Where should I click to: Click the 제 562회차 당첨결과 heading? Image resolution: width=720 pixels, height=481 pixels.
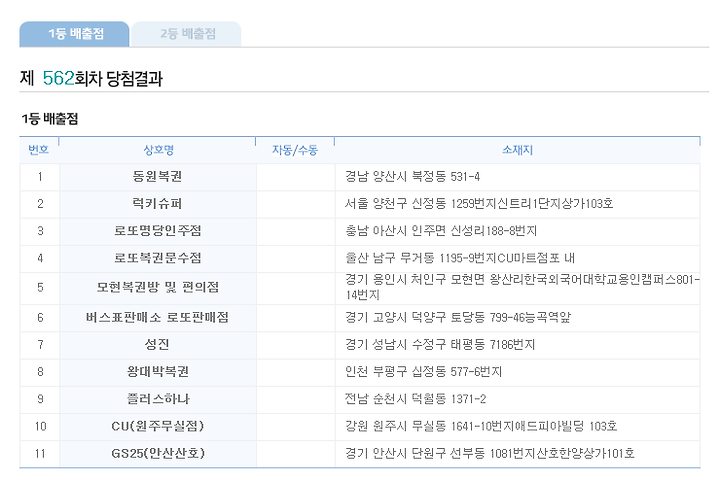(91, 78)
